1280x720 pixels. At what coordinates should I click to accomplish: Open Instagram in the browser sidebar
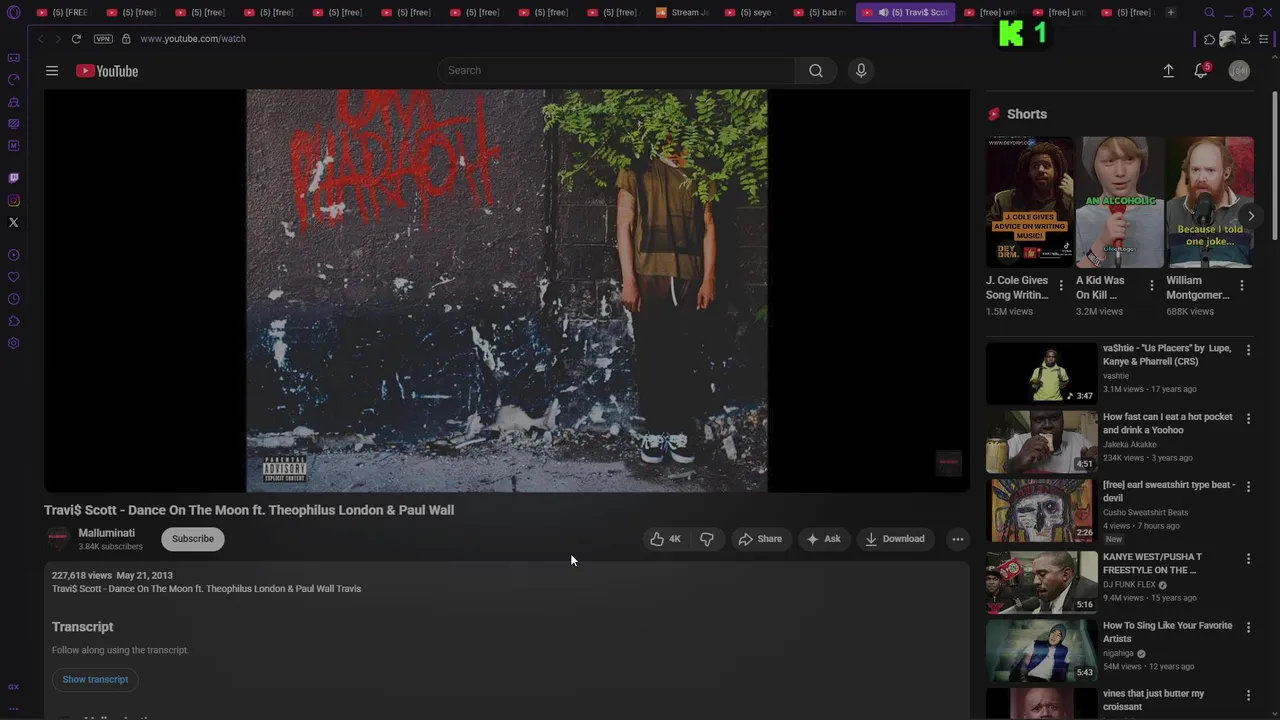click(x=13, y=200)
